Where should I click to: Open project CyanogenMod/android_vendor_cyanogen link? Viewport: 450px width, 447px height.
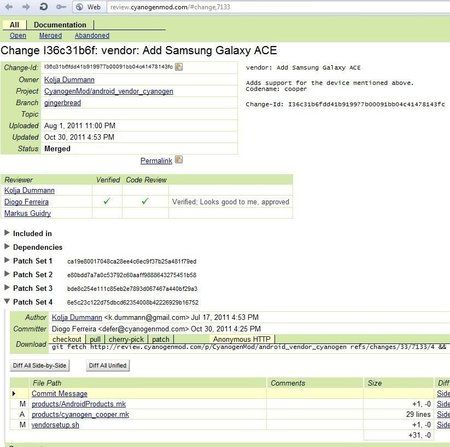(109, 91)
